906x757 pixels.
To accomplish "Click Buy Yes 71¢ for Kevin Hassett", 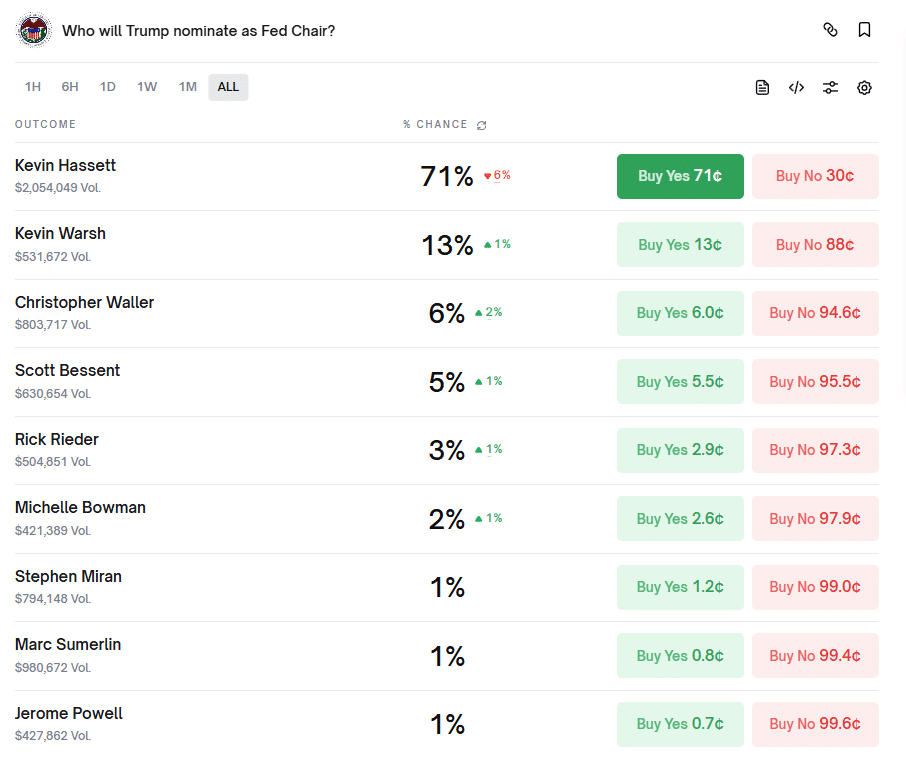I will tap(680, 176).
